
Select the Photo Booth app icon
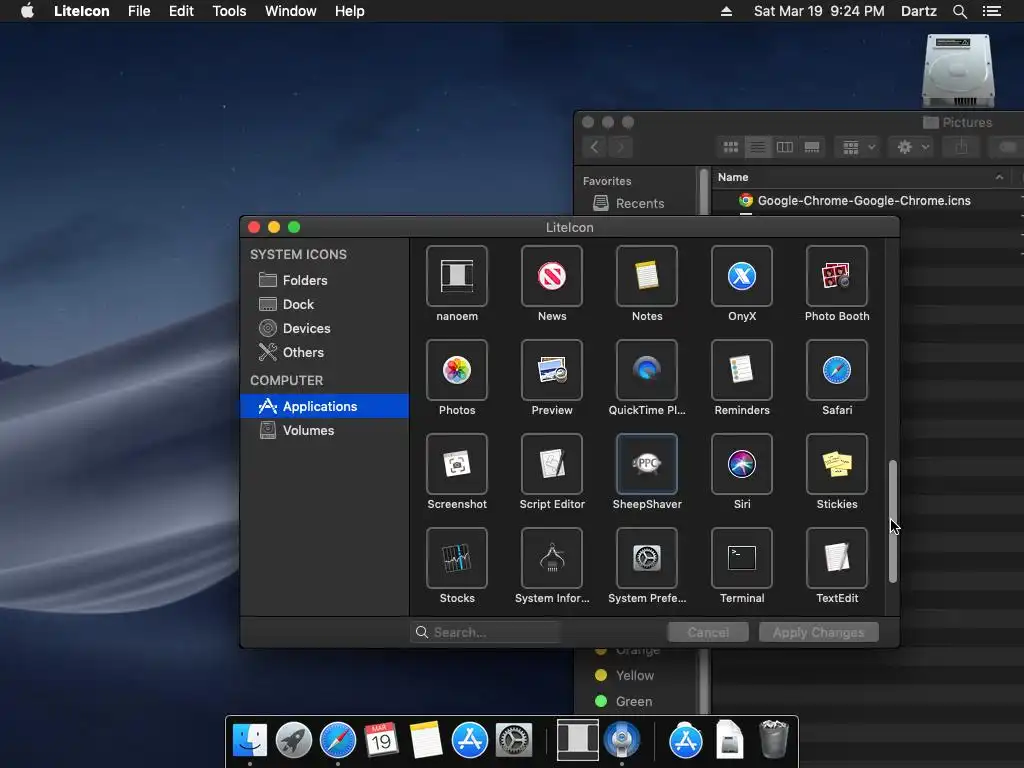pyautogui.click(x=837, y=276)
